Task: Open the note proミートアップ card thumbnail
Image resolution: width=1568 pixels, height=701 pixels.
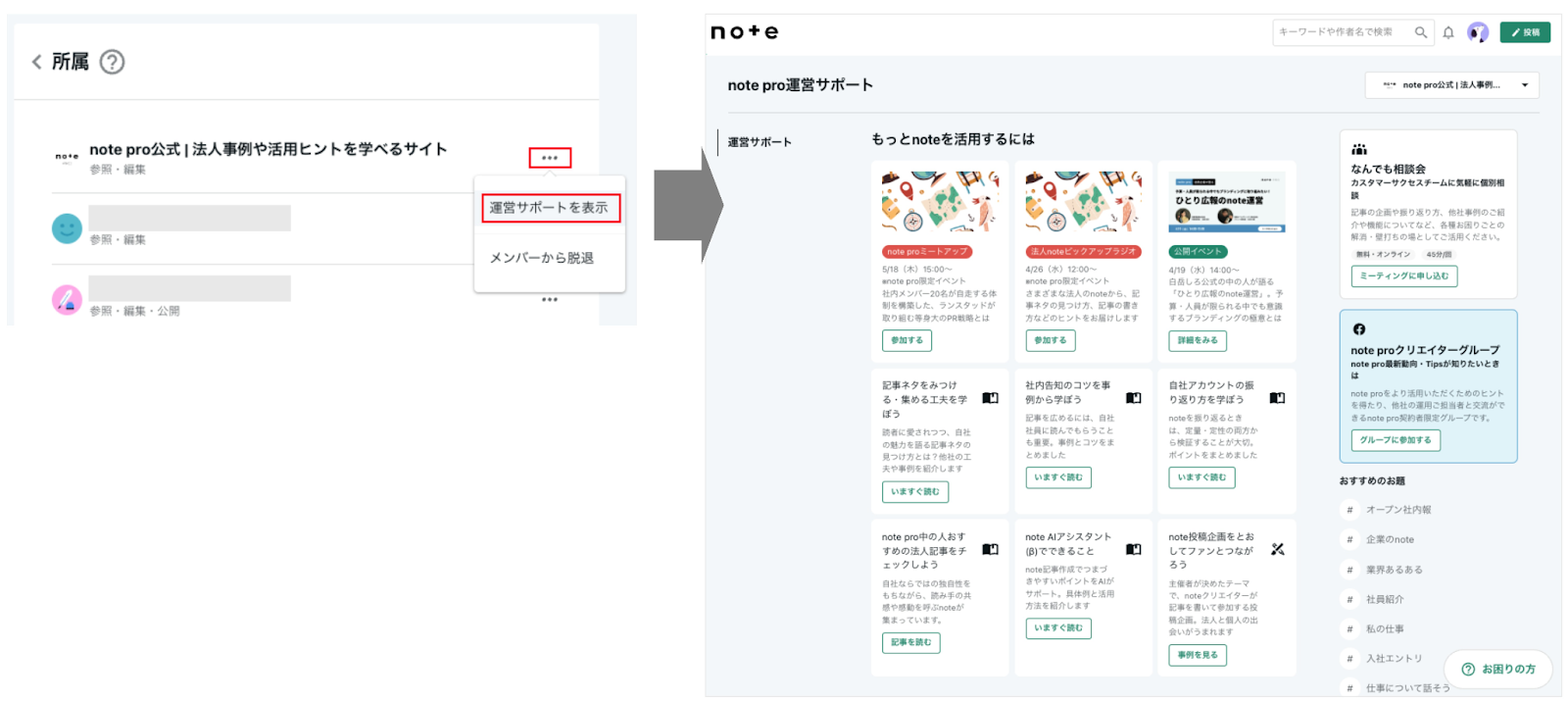Action: (x=940, y=202)
